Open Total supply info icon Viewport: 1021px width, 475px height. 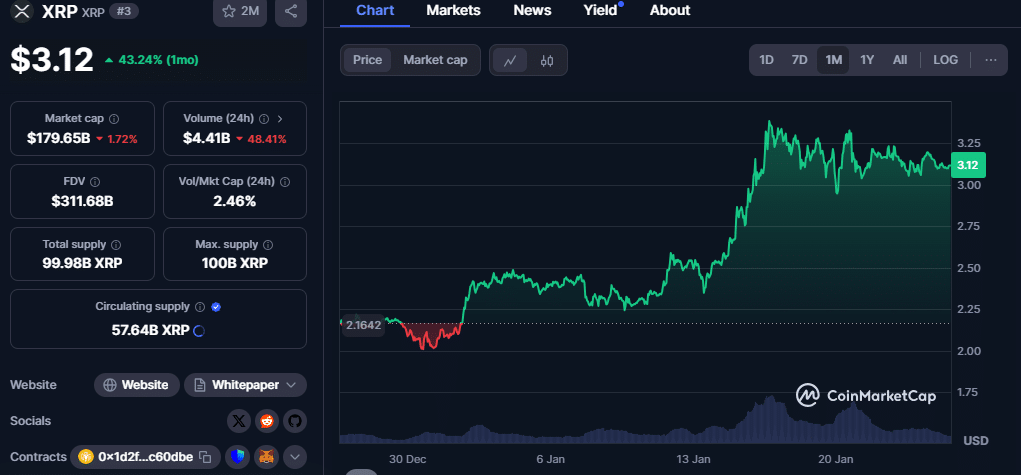[116, 245]
